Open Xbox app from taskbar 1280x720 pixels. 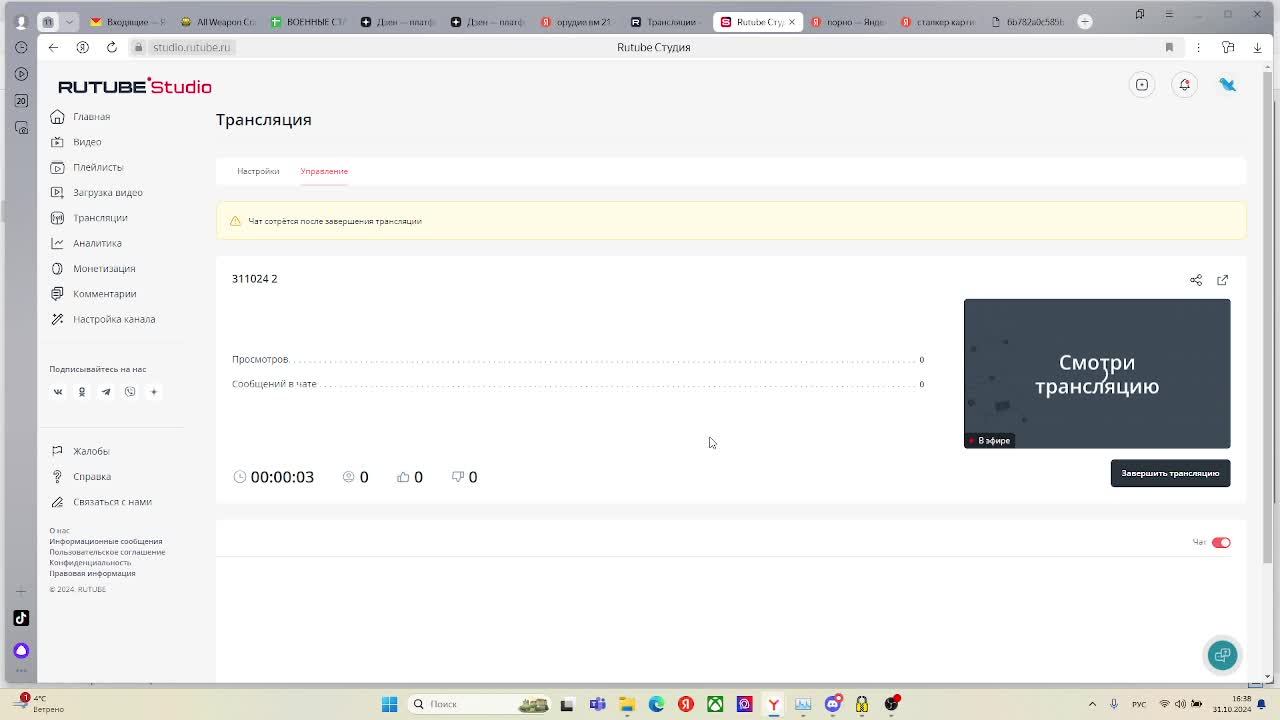[x=715, y=704]
